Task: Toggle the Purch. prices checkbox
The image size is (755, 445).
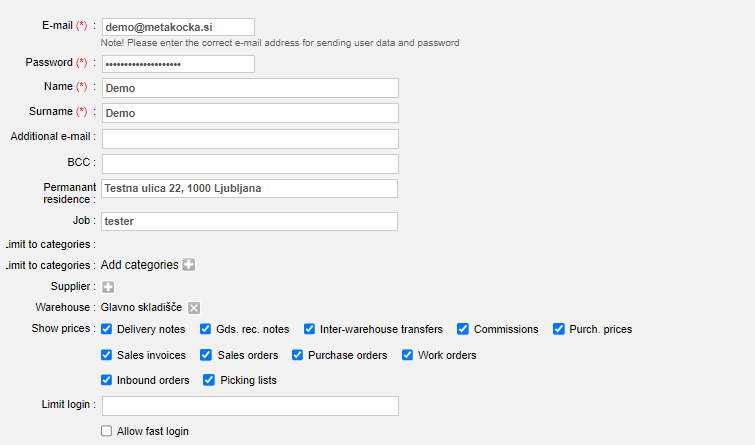Action: click(559, 329)
